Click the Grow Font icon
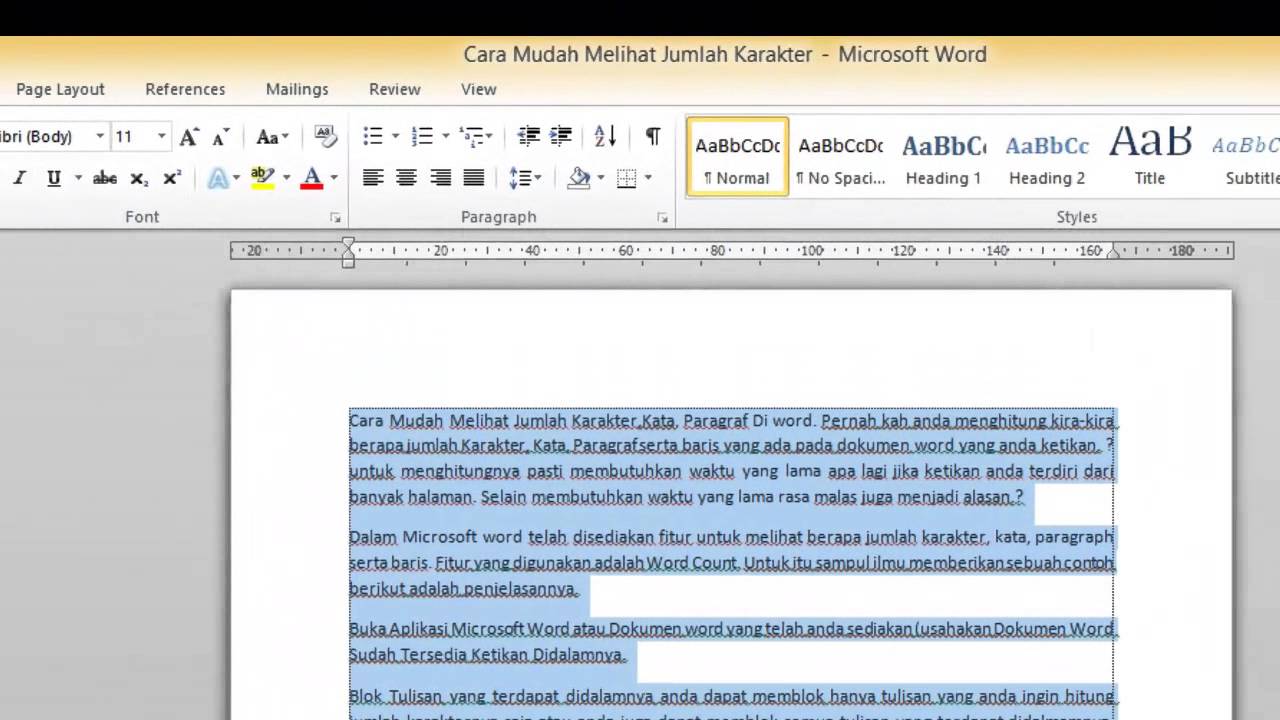The image size is (1280, 720). point(189,137)
